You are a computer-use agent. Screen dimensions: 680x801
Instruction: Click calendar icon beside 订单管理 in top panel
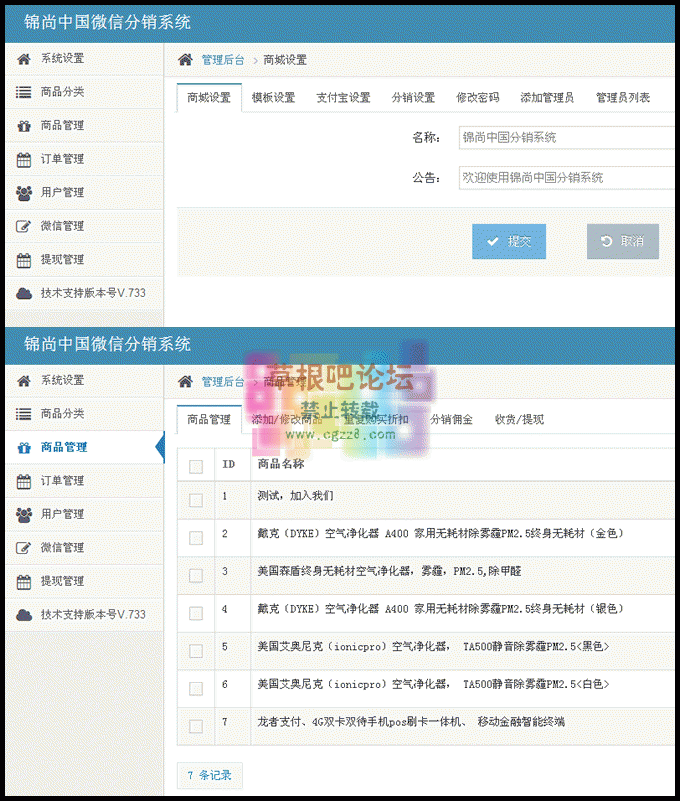pos(24,160)
